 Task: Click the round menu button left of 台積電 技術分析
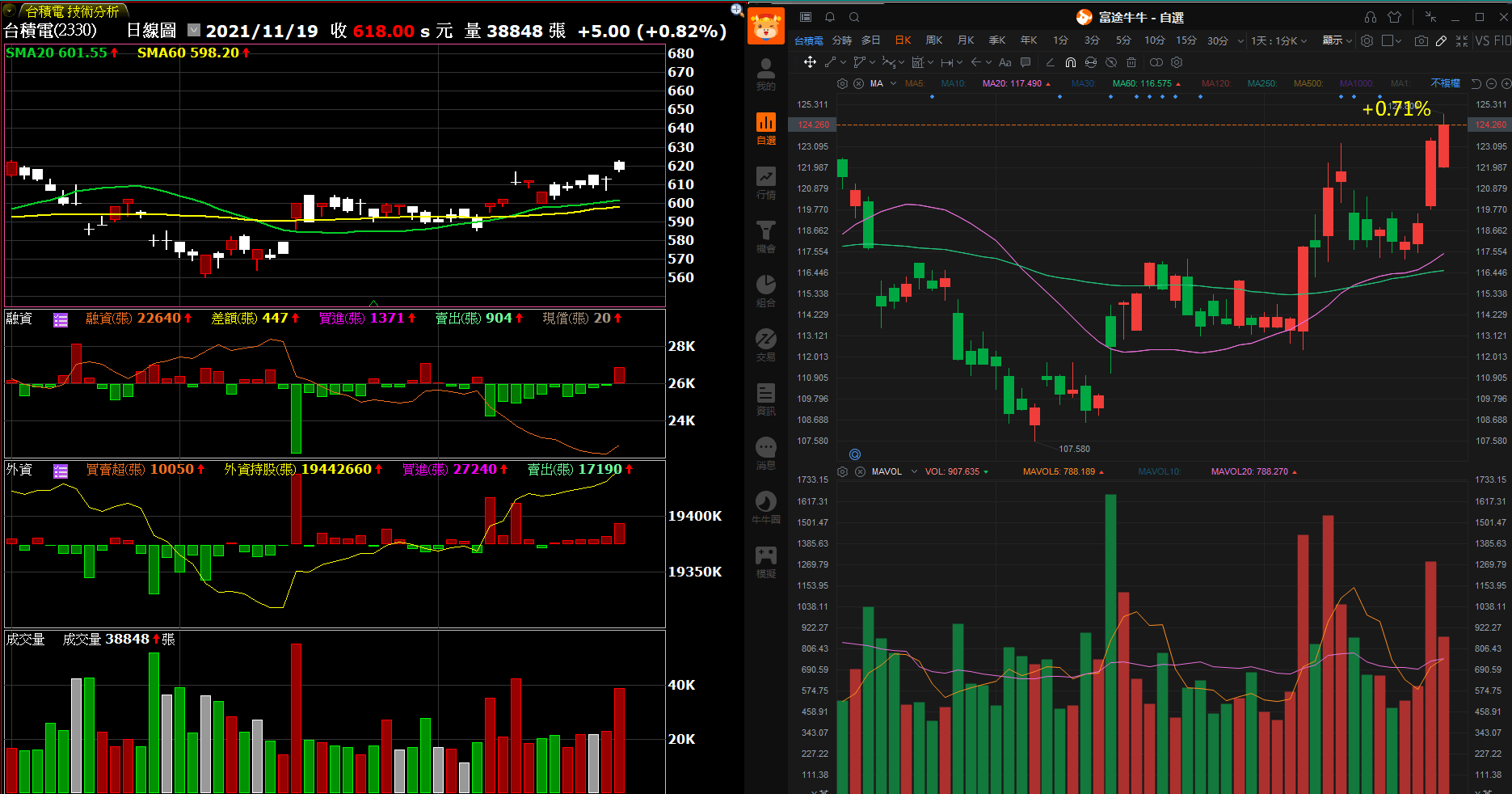(10, 11)
